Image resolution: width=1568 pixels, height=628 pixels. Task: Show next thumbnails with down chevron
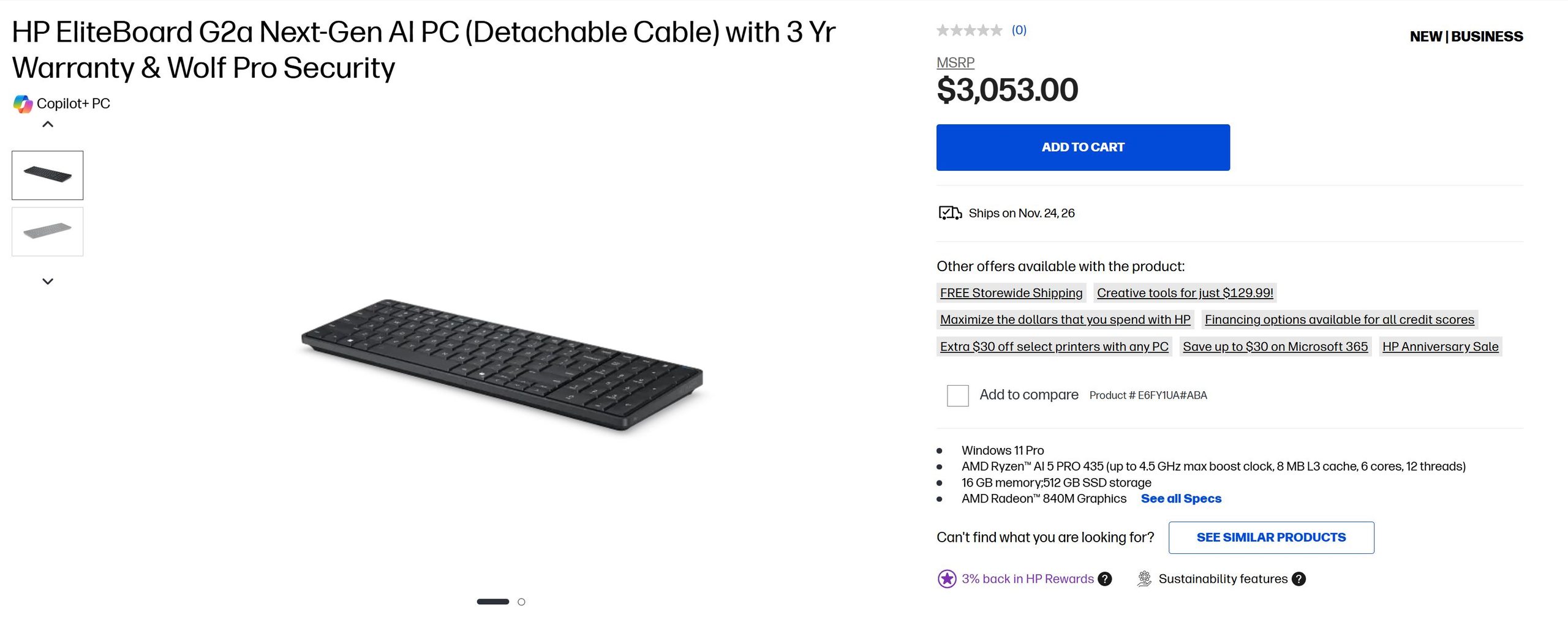pos(48,282)
